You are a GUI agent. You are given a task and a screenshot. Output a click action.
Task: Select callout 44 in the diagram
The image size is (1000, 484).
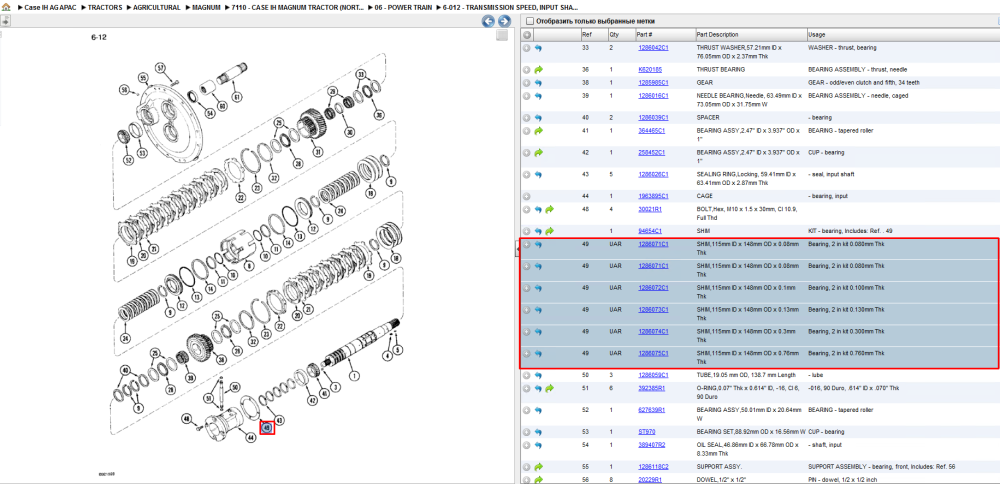(x=250, y=436)
